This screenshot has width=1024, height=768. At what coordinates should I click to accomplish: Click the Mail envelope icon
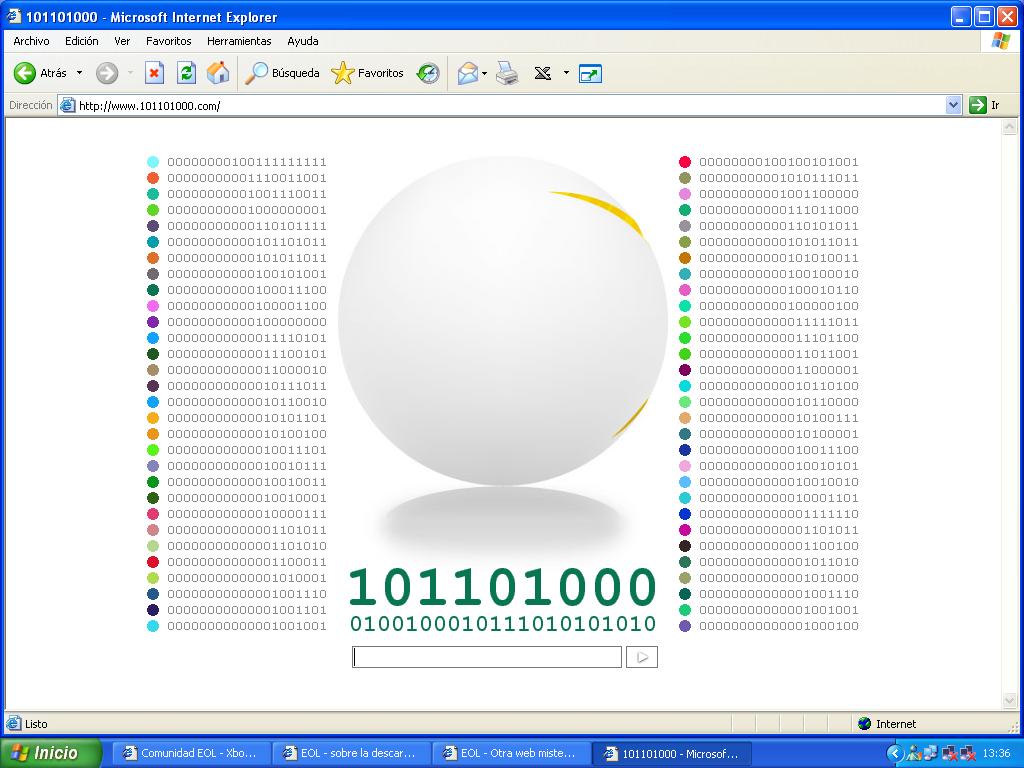(x=467, y=73)
